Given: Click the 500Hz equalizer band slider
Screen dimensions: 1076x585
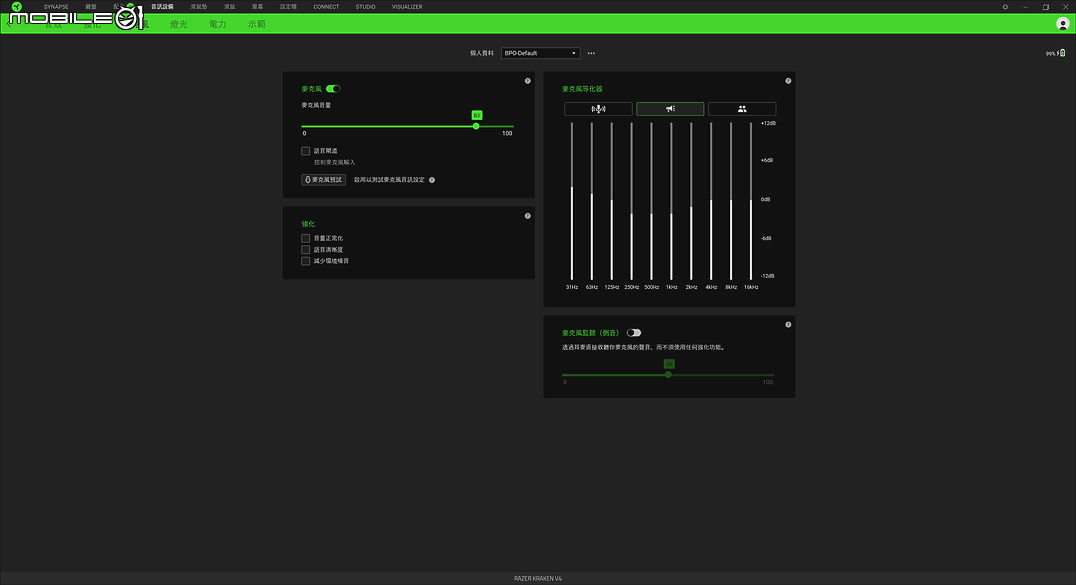Looking at the screenshot, I should pos(651,200).
